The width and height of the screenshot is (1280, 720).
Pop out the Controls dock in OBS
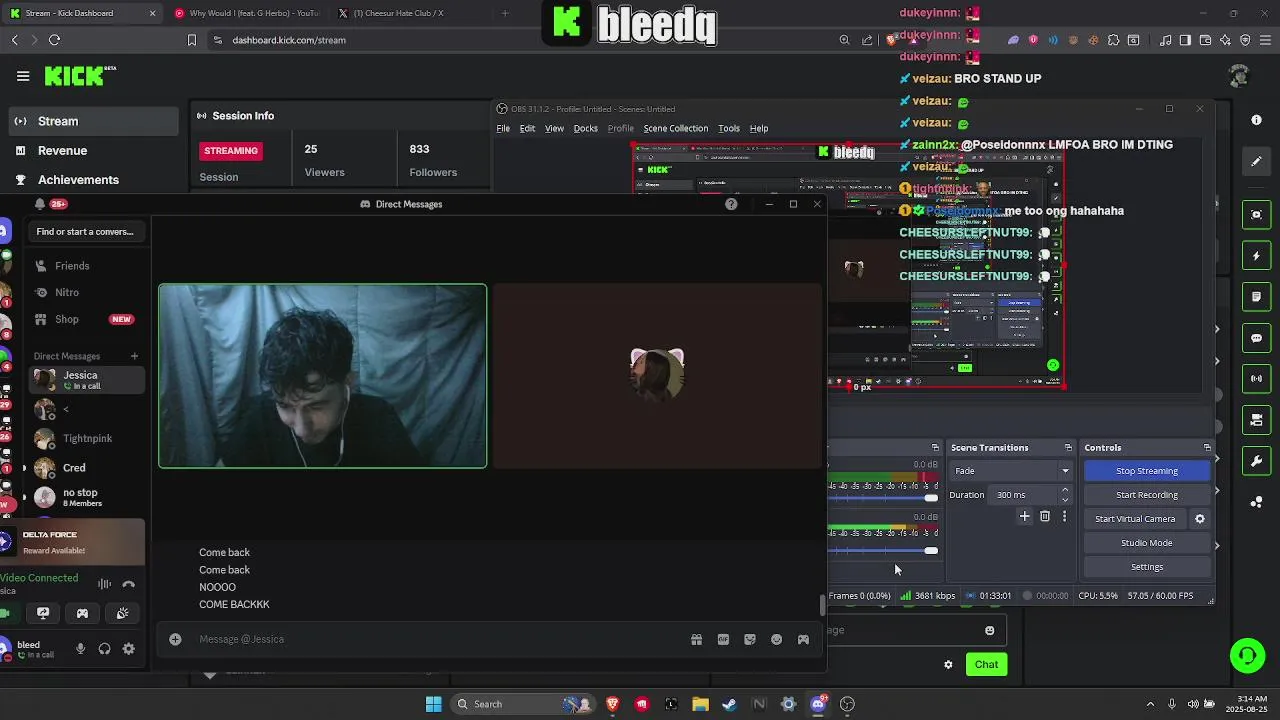point(1207,447)
